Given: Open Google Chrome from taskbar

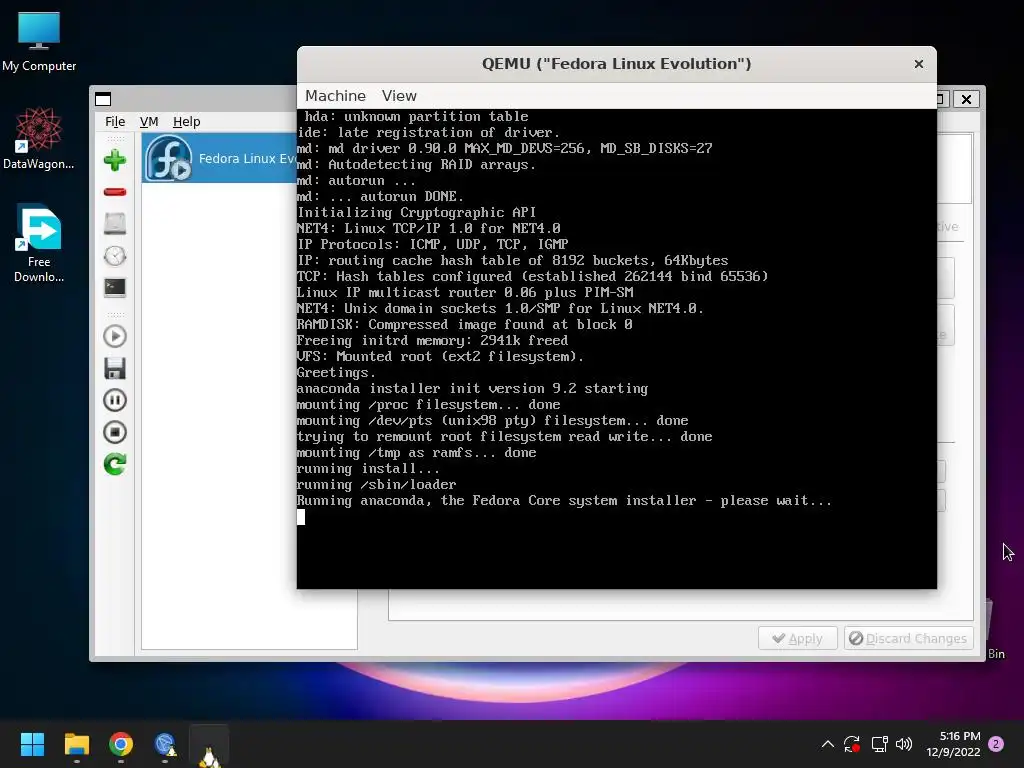Looking at the screenshot, I should [x=121, y=744].
